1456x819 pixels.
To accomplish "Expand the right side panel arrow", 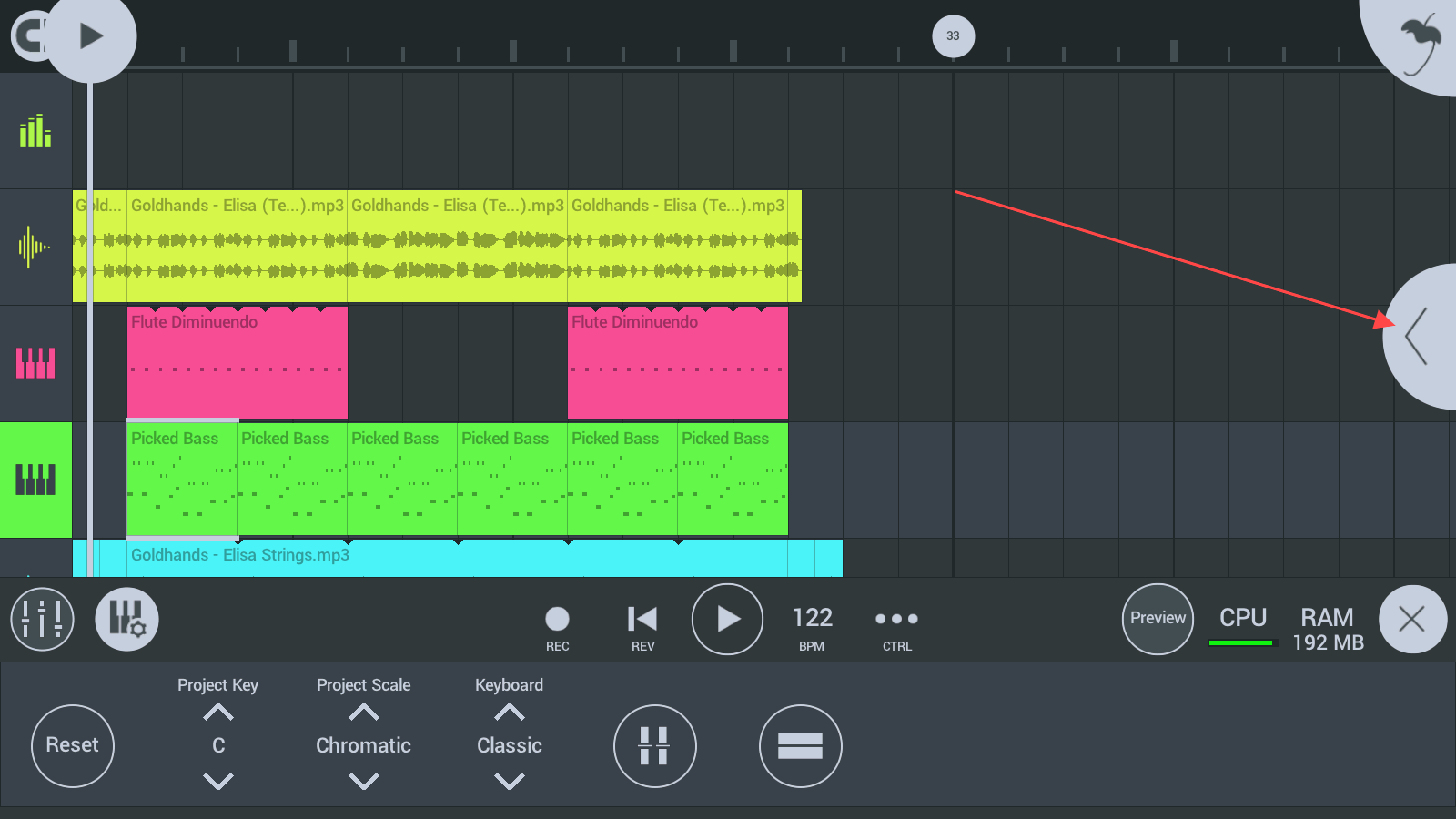I will point(1418,337).
